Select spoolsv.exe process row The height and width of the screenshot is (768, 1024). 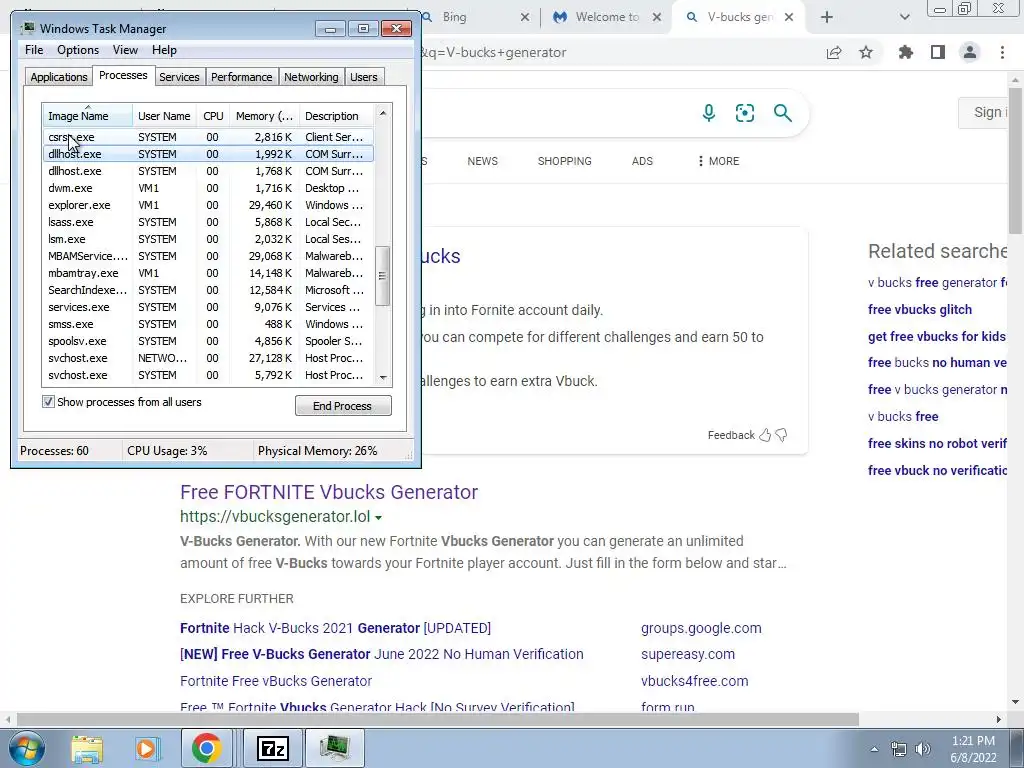209,341
